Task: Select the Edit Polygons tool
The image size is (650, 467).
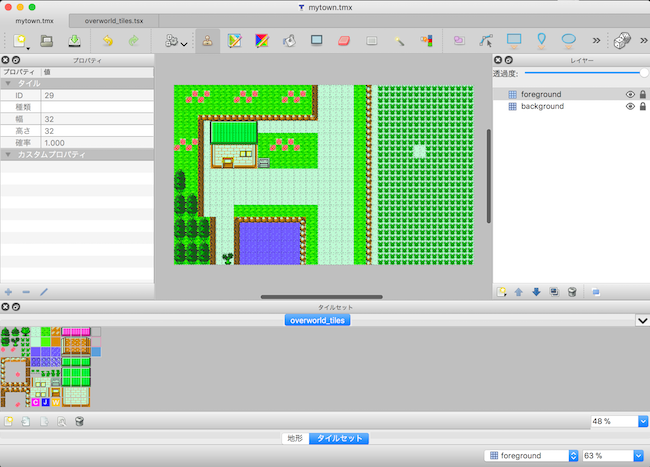Action: point(486,41)
